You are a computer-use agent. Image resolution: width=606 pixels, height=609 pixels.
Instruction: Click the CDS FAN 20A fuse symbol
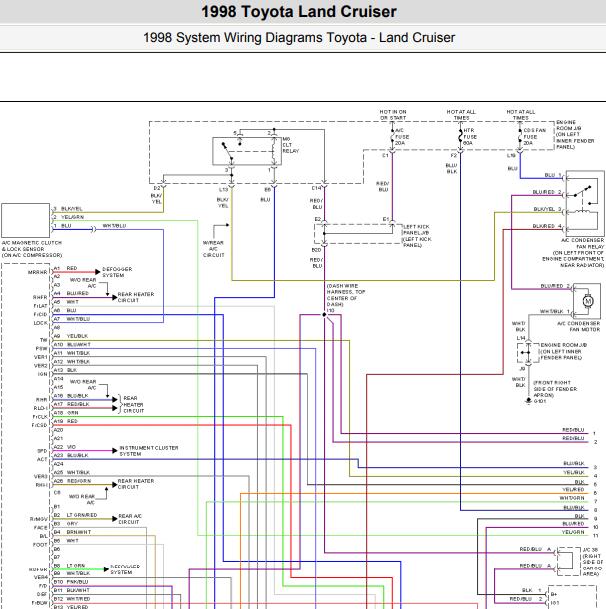tap(520, 137)
